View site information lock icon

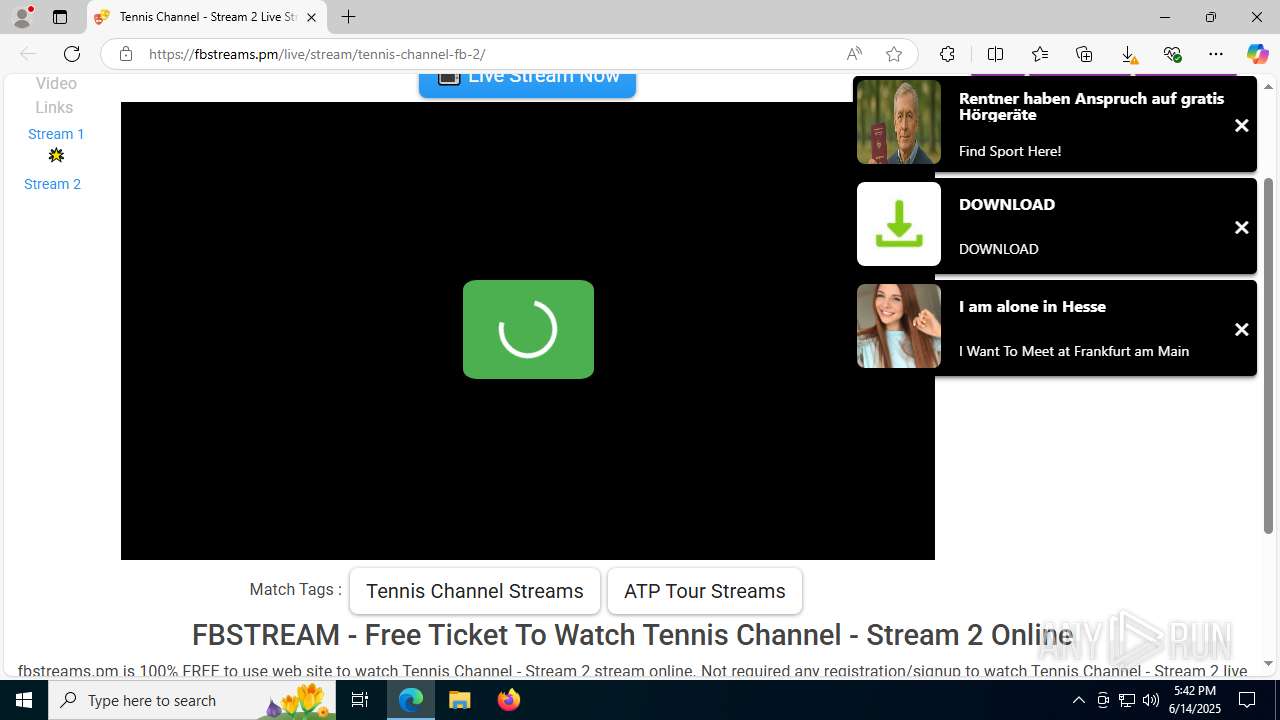(125, 54)
